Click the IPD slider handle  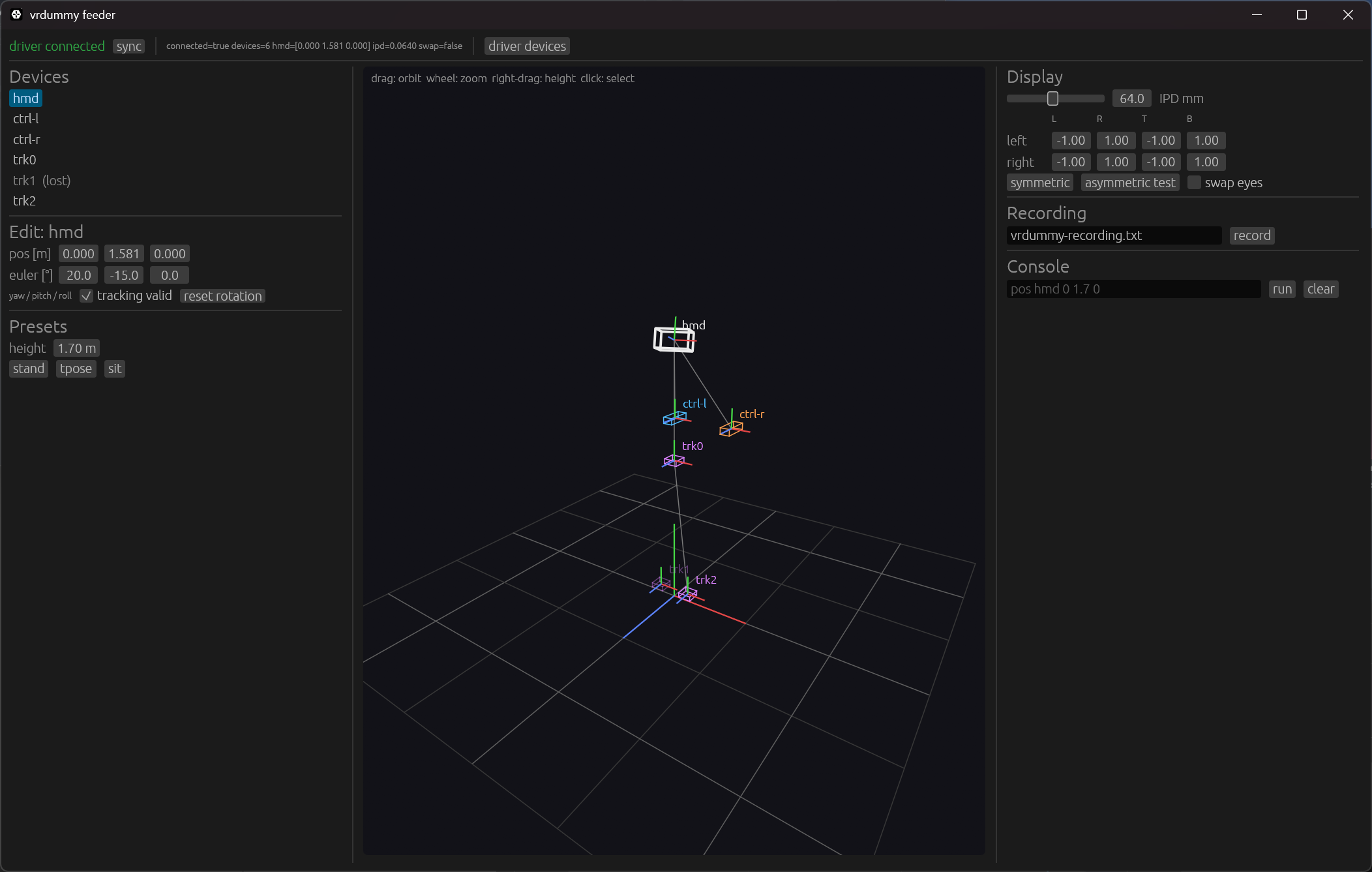pos(1052,98)
